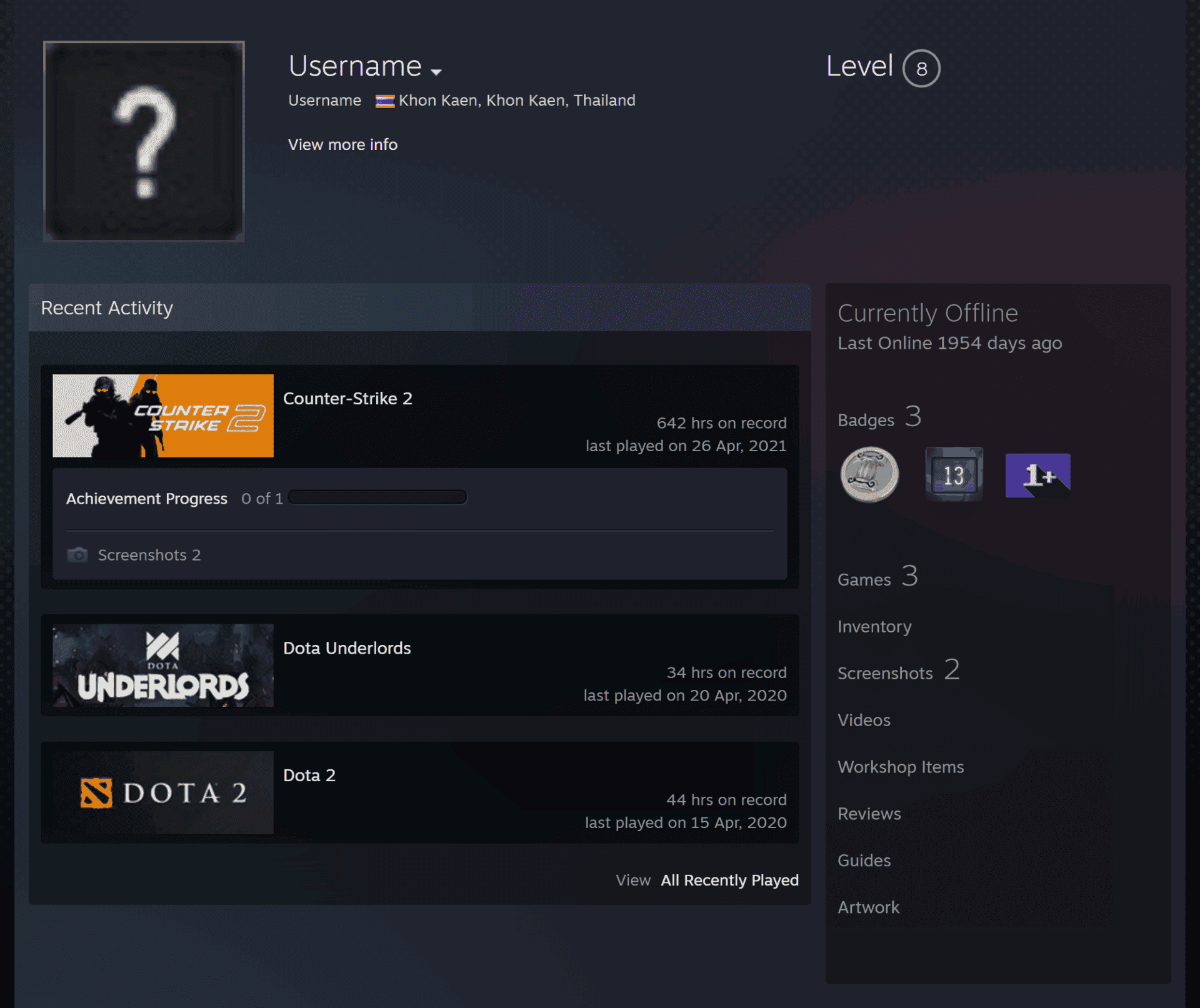Open Reviews in the sidebar
Screen dimensions: 1200x1008
(869, 814)
